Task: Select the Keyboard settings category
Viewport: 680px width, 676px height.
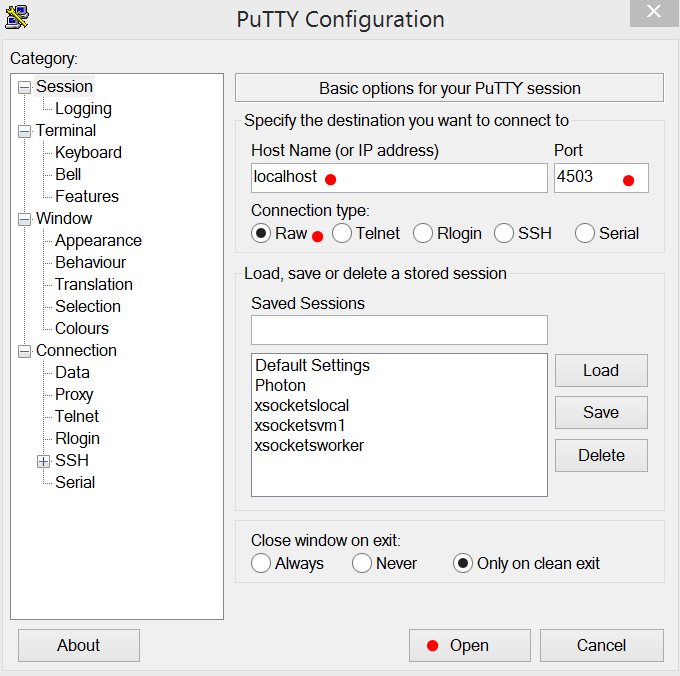Action: (x=88, y=153)
